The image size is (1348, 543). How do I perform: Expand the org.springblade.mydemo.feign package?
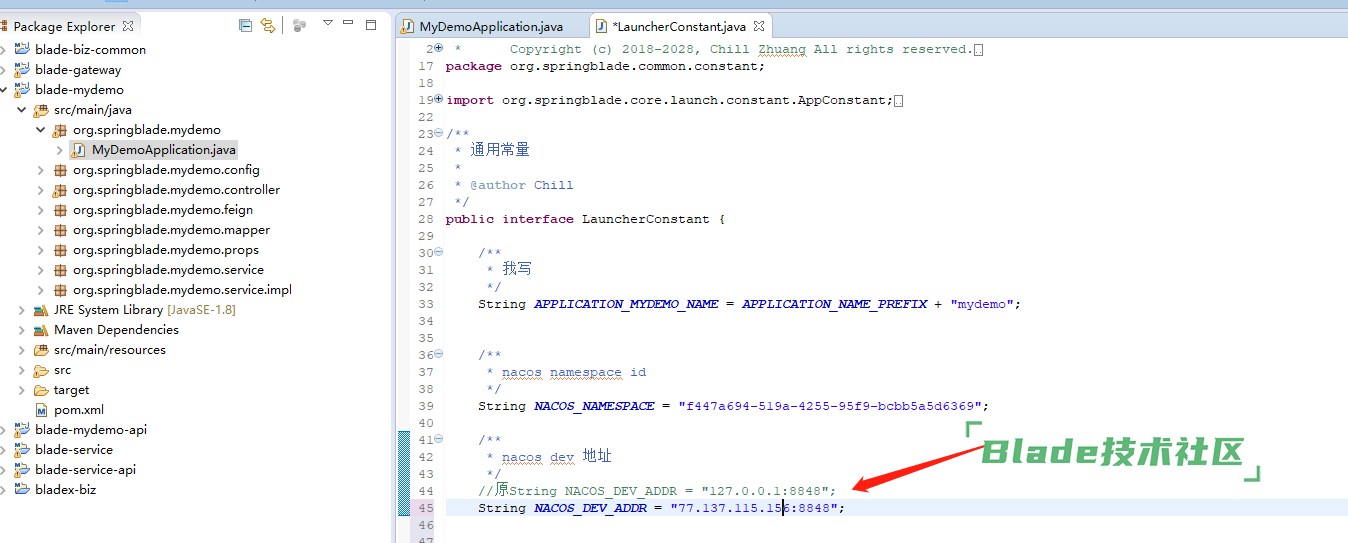[41, 210]
